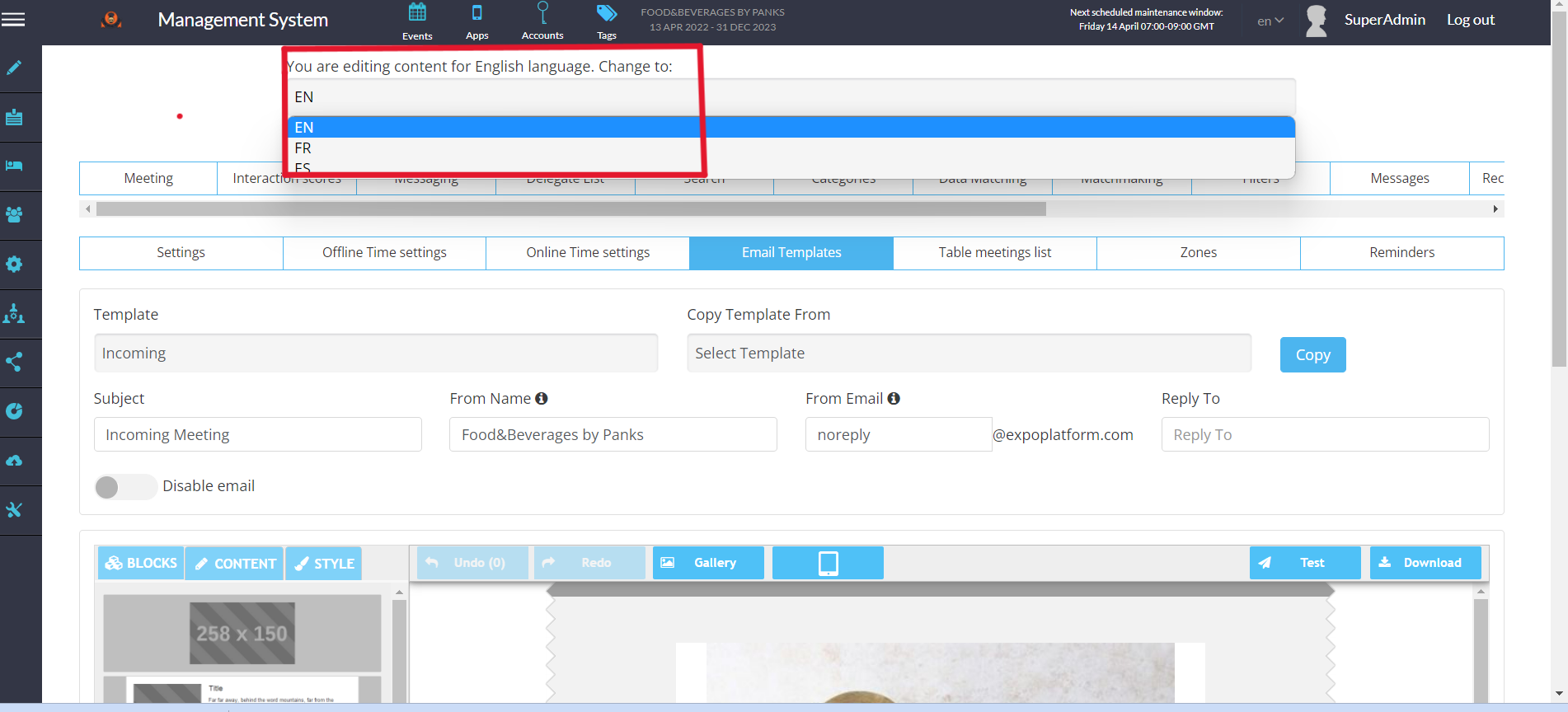Viewport: 1568px width, 712px height.
Task: Open the Messages tab
Action: click(x=1400, y=178)
